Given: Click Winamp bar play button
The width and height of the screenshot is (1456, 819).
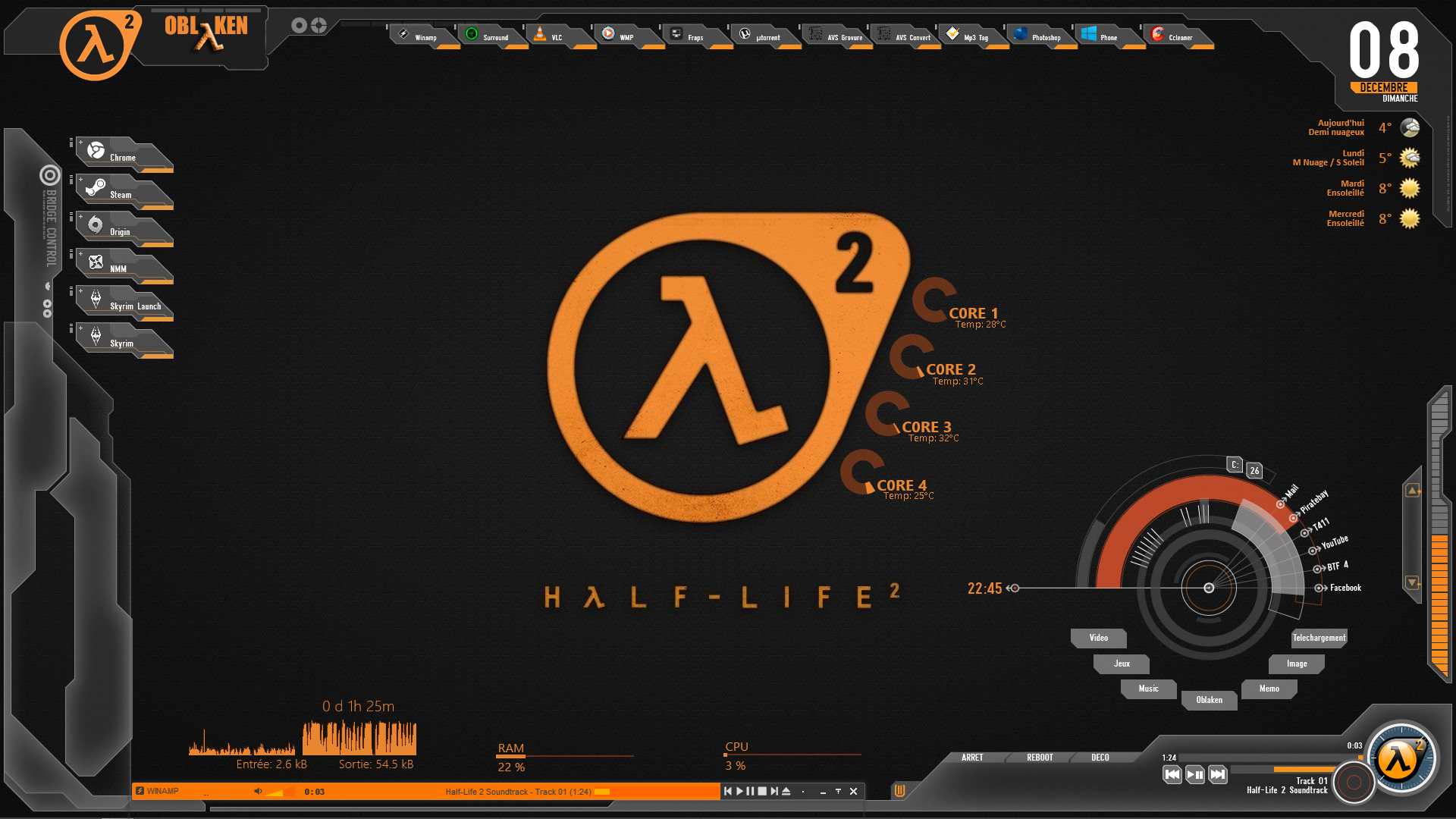Looking at the screenshot, I should [x=739, y=791].
